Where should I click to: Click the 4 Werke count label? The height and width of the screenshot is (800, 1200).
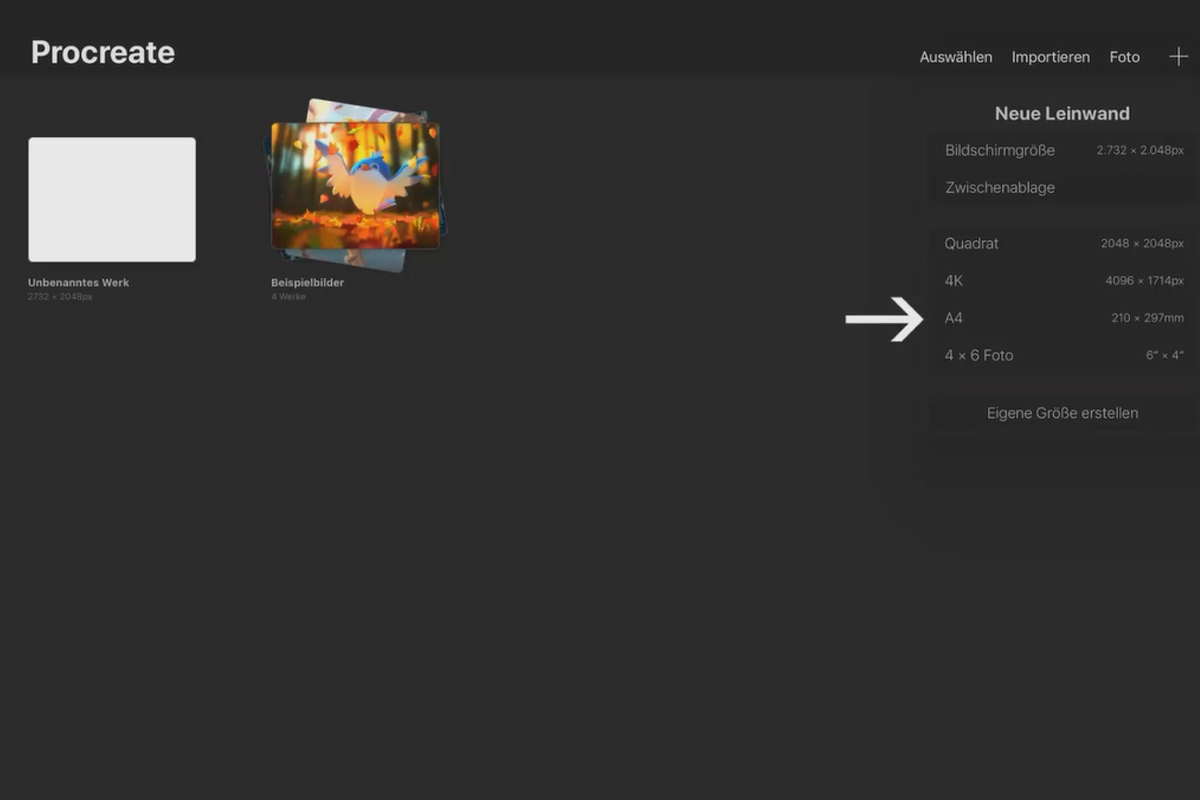288,297
